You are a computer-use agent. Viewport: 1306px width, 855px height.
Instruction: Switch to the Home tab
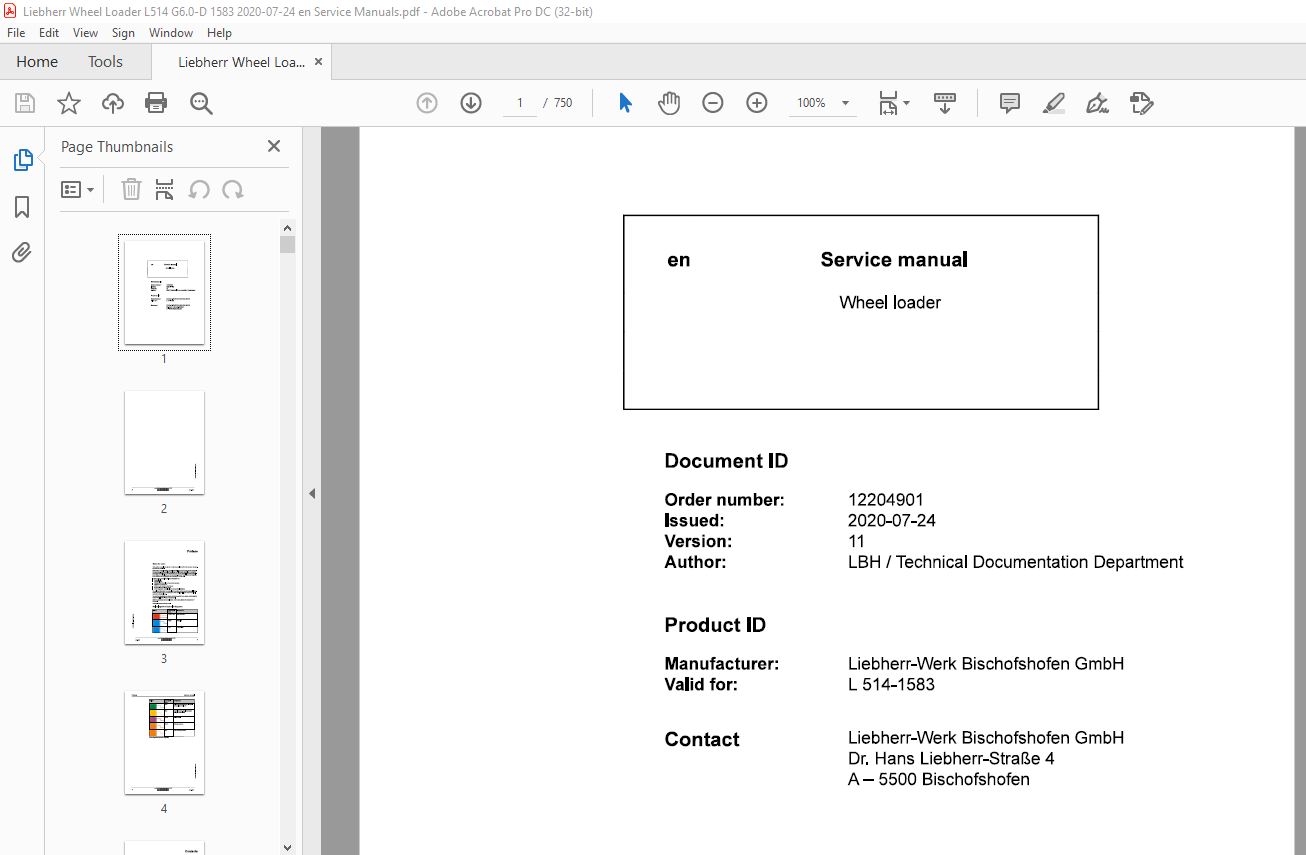pos(37,62)
